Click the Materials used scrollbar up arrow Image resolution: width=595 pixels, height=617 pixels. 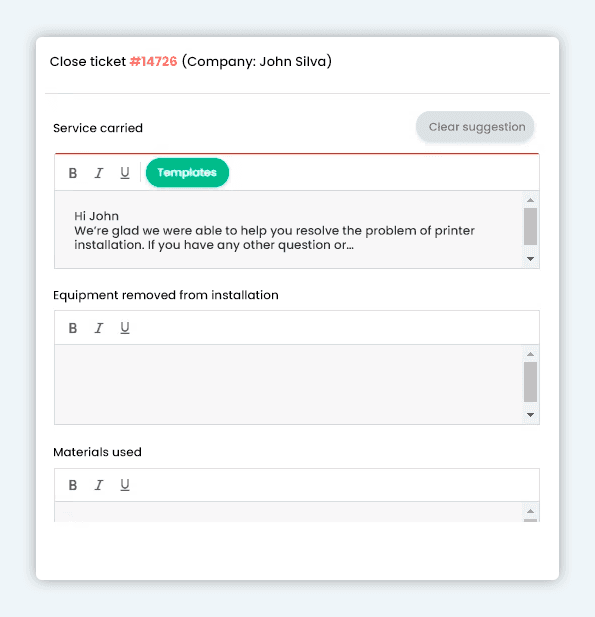[x=530, y=511]
